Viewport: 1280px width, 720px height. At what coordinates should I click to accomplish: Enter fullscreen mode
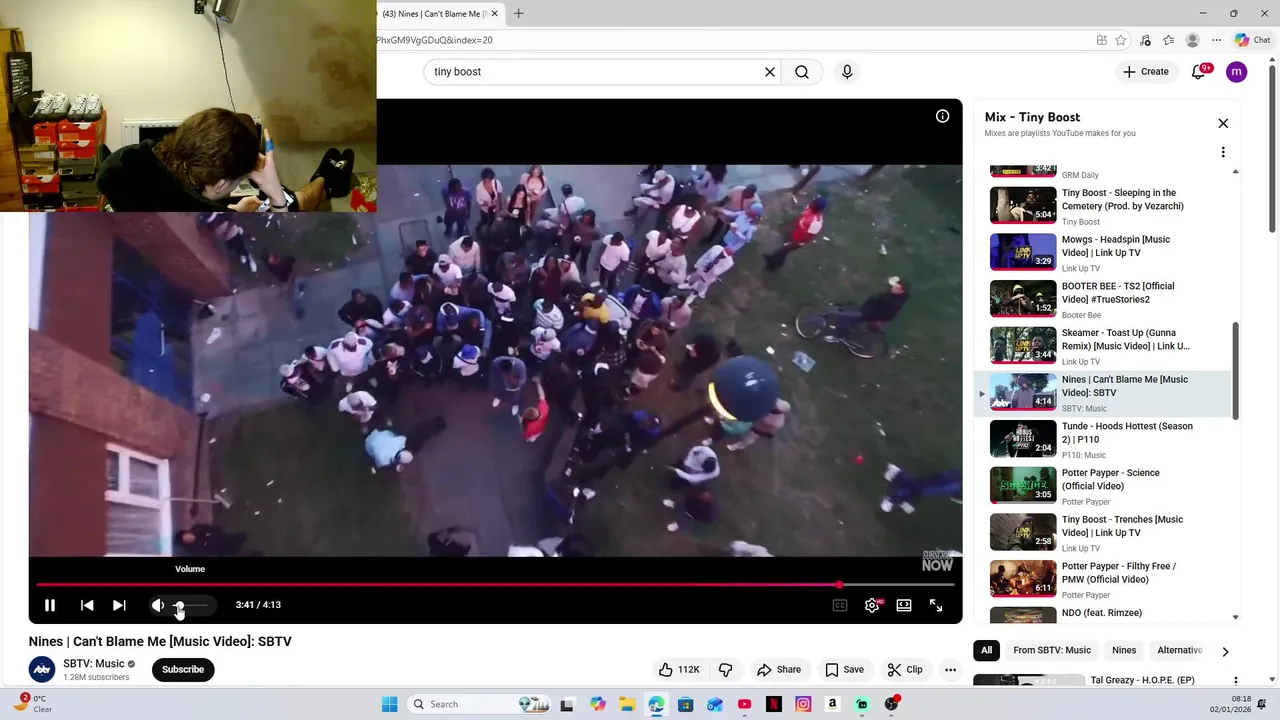(x=936, y=605)
